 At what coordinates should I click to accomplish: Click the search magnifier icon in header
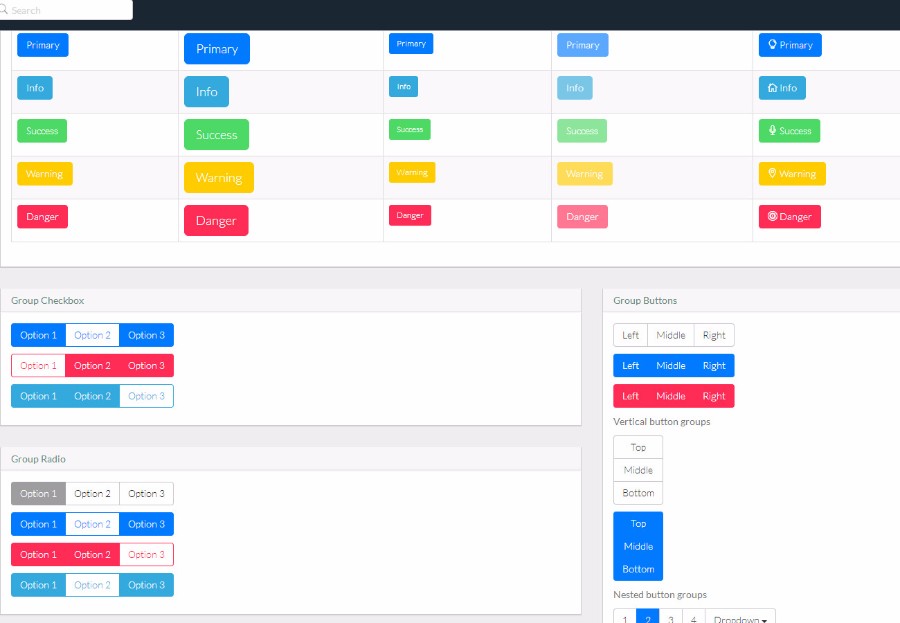[3, 10]
